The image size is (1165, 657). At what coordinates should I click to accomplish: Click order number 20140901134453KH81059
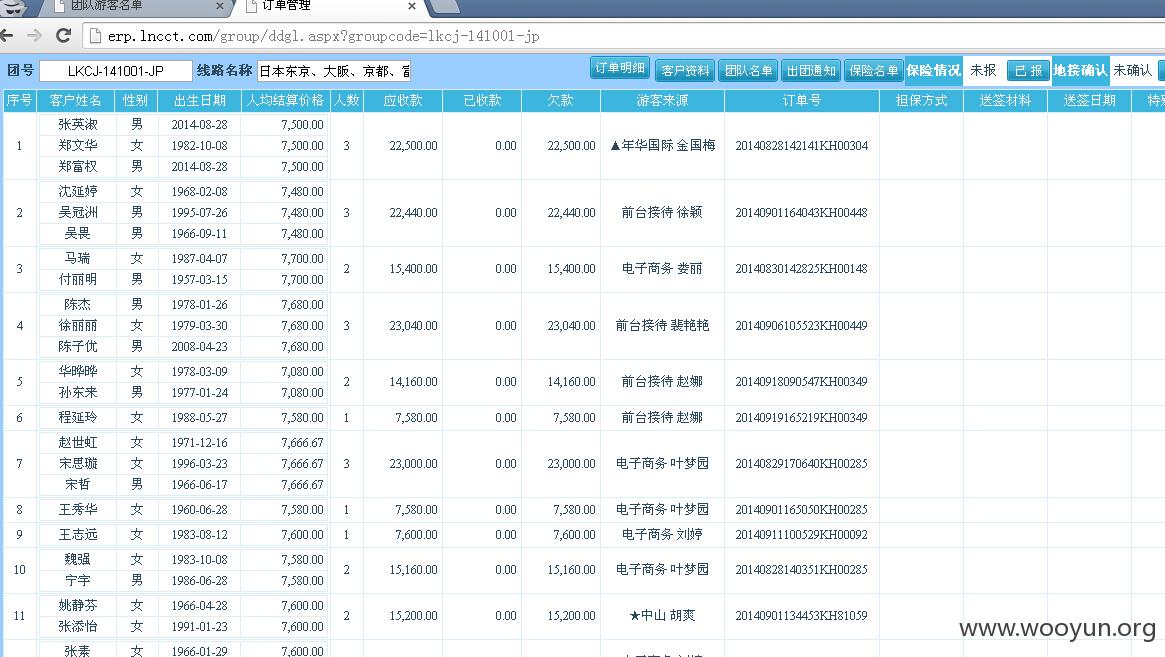coord(801,616)
